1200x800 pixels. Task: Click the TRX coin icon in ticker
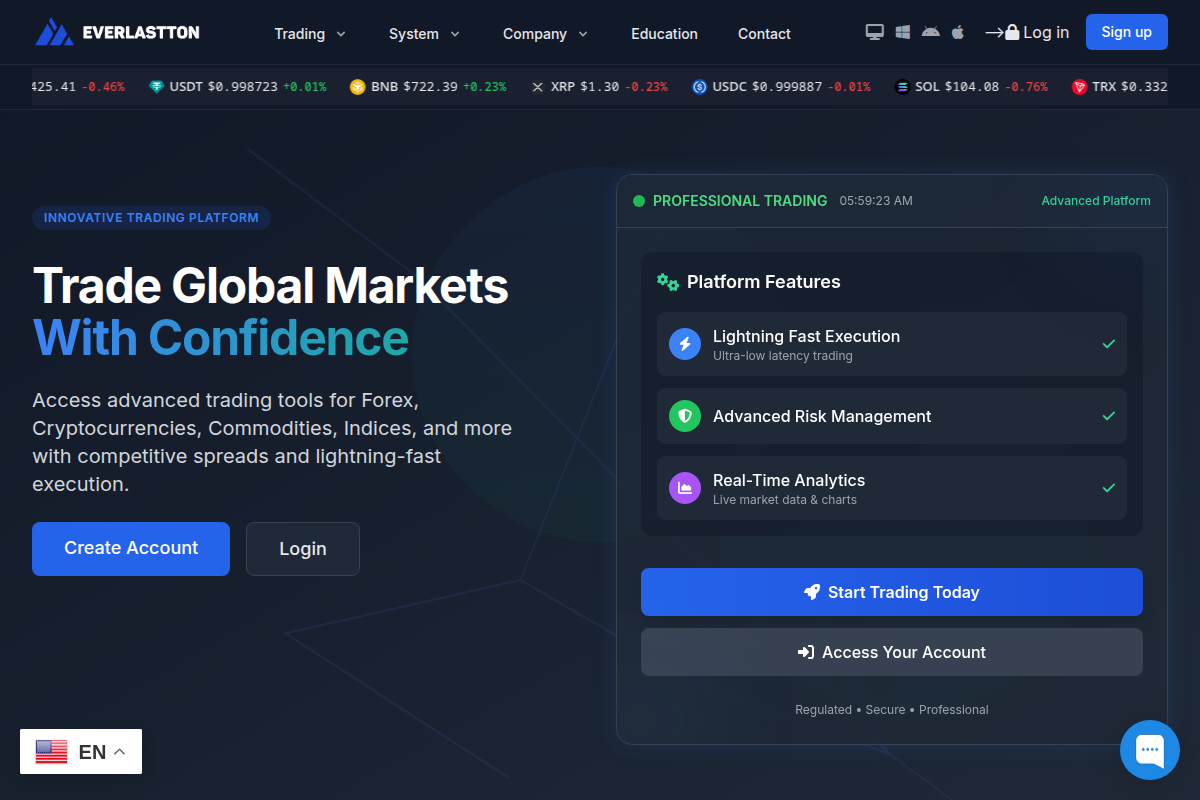[1079, 87]
